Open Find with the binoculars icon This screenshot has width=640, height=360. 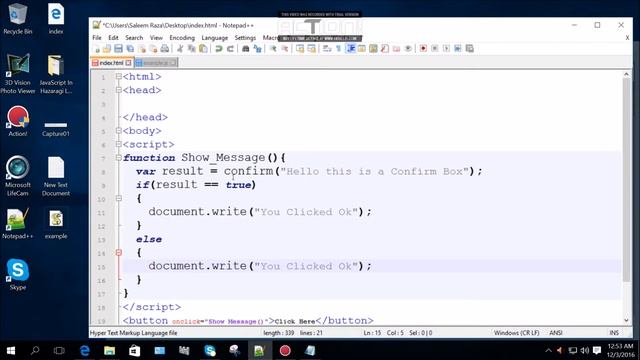click(x=246, y=49)
